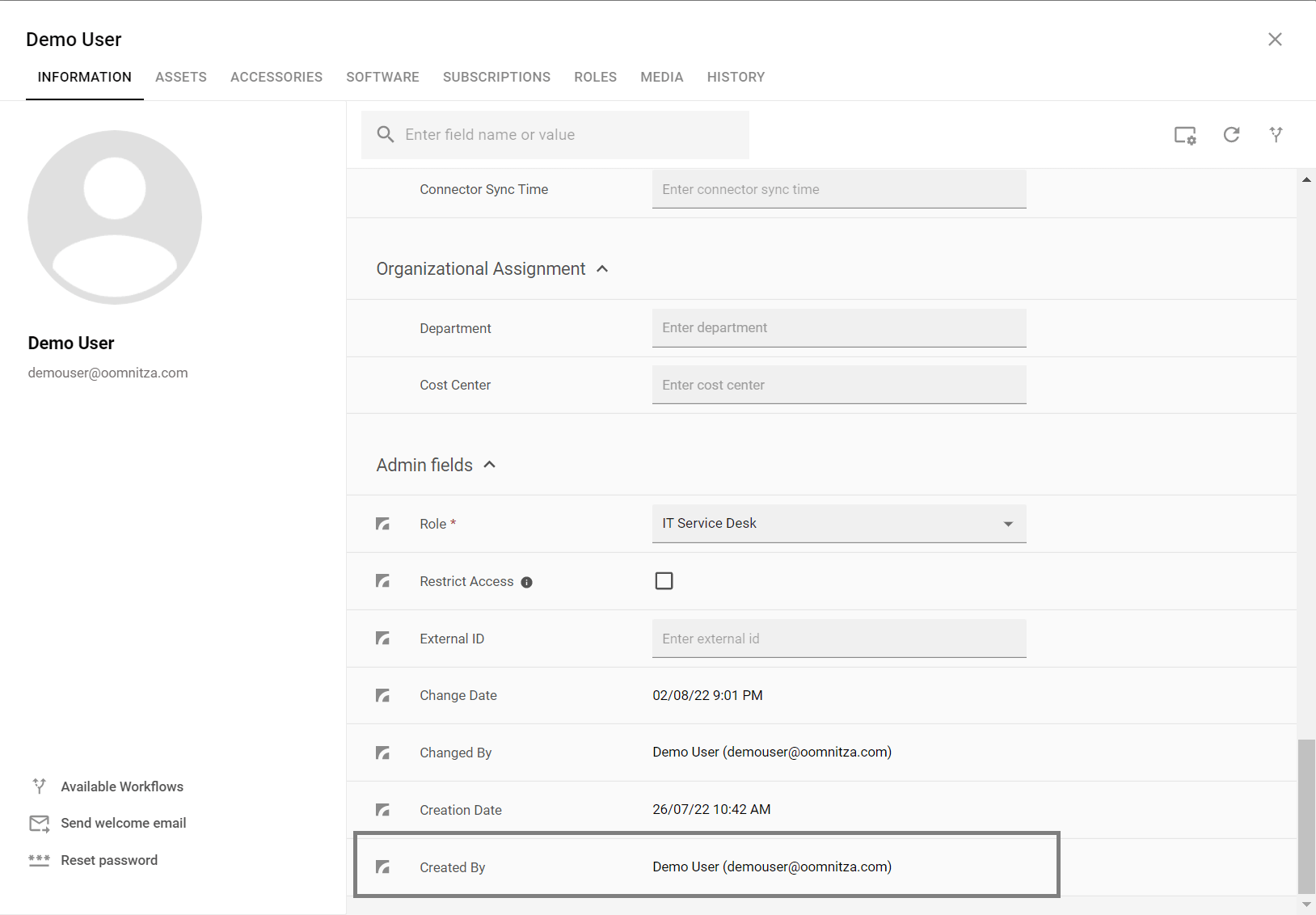Switch to the ASSETS tab

(181, 77)
